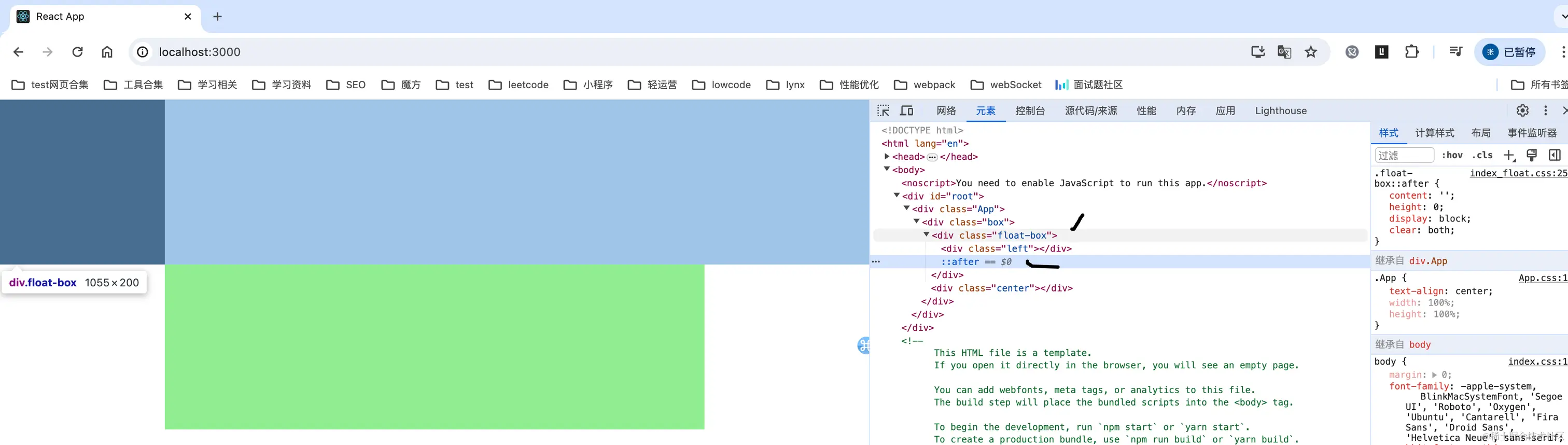Click the styles filter input field
This screenshot has height=445, width=1568.
click(x=1404, y=155)
